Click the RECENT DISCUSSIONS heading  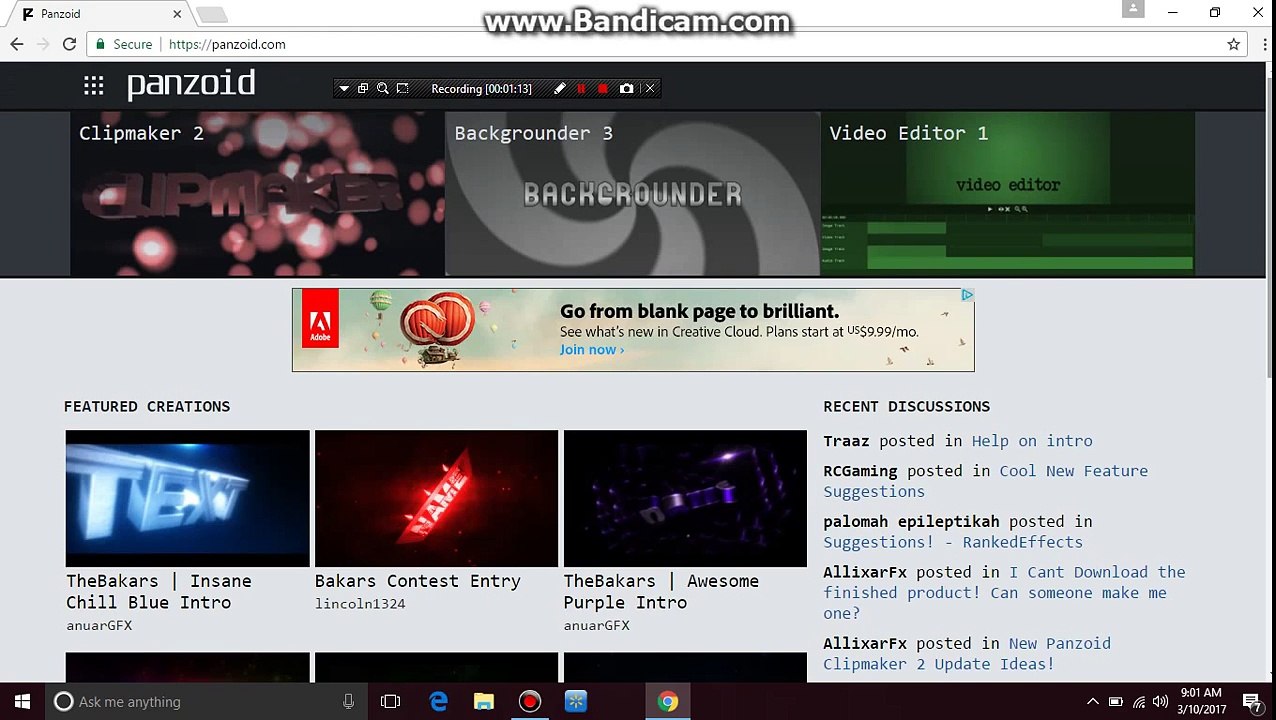[x=907, y=406]
